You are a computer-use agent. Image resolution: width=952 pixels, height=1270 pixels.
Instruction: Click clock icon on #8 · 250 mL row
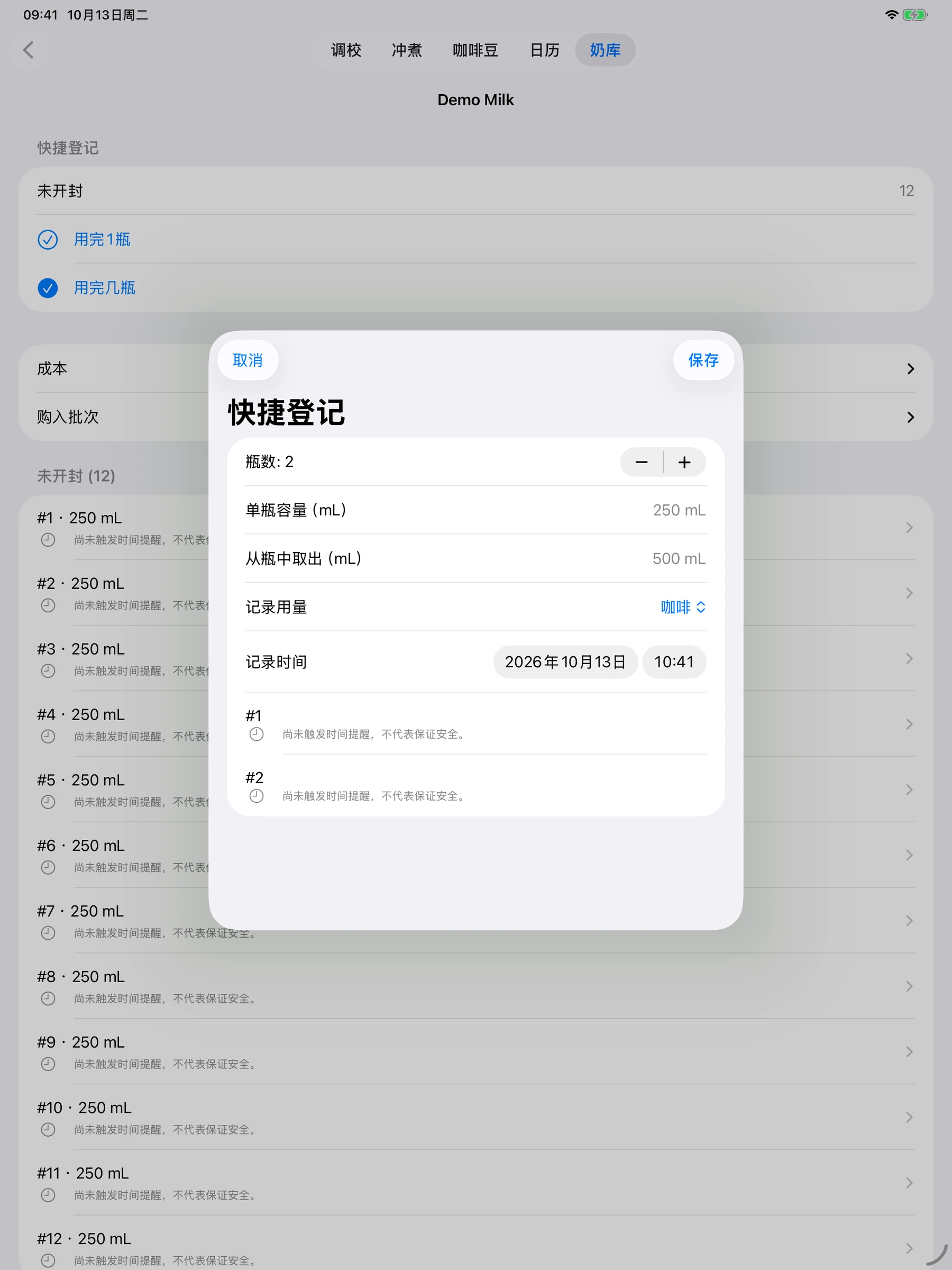point(48,999)
